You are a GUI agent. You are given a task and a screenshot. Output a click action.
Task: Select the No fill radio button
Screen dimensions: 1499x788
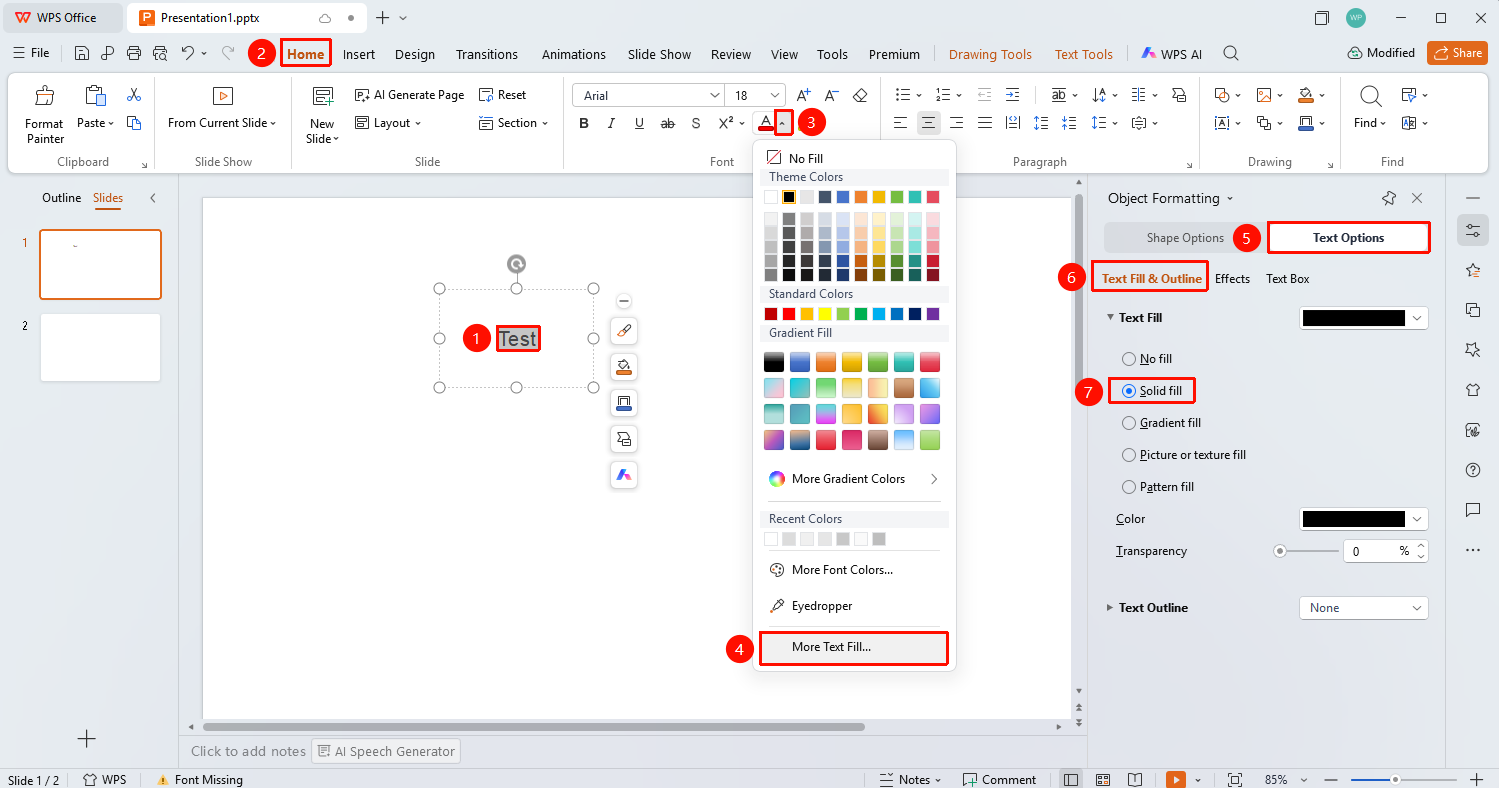click(x=1129, y=359)
